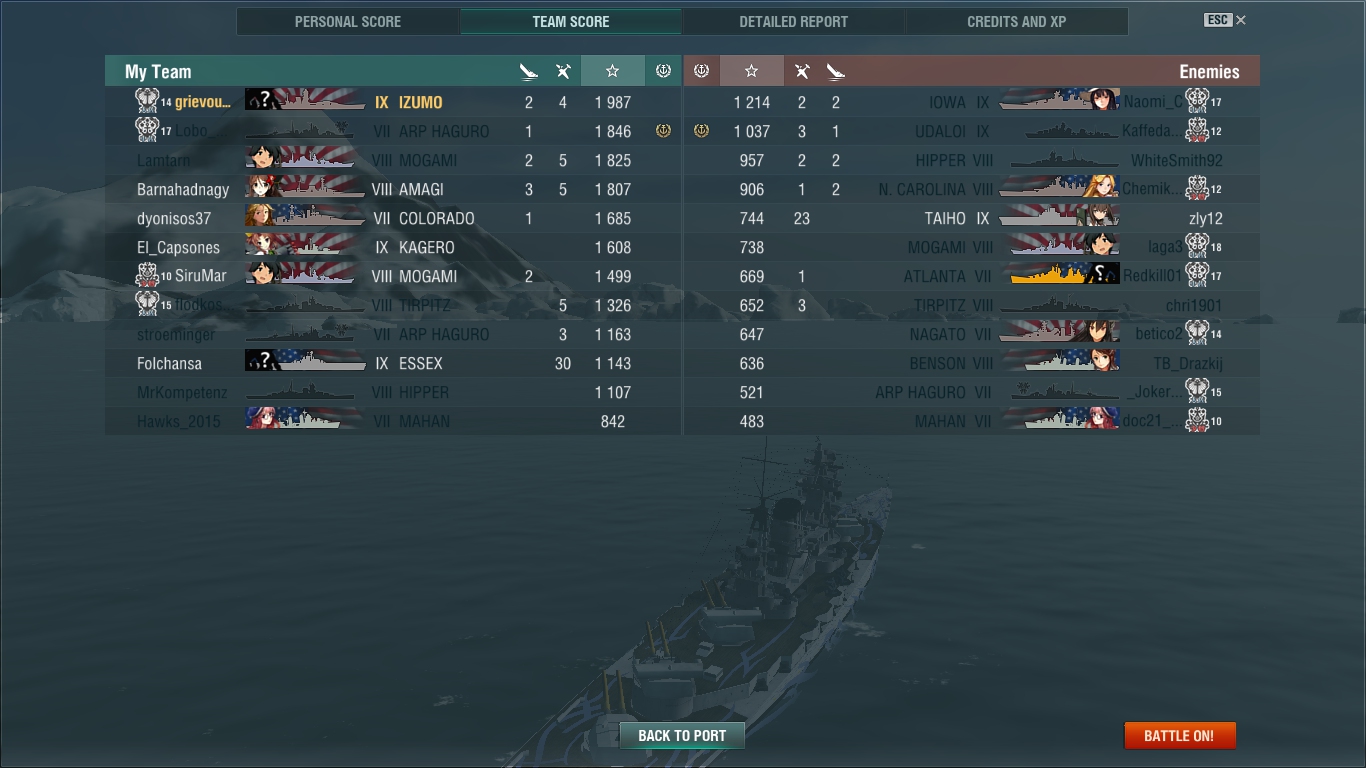This screenshot has height=768, width=1366.
Task: Sort Enemies by base XP star icon
Action: tap(751, 71)
